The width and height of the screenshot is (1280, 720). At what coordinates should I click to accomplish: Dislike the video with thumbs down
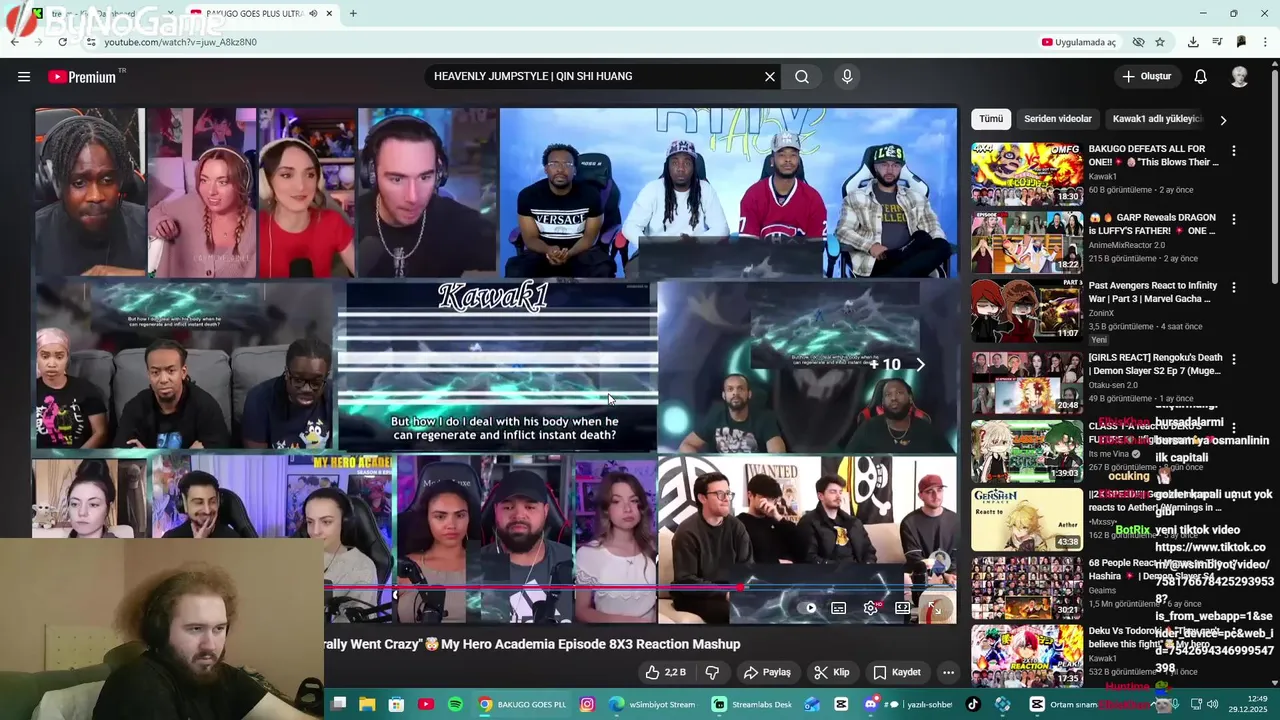point(712,672)
